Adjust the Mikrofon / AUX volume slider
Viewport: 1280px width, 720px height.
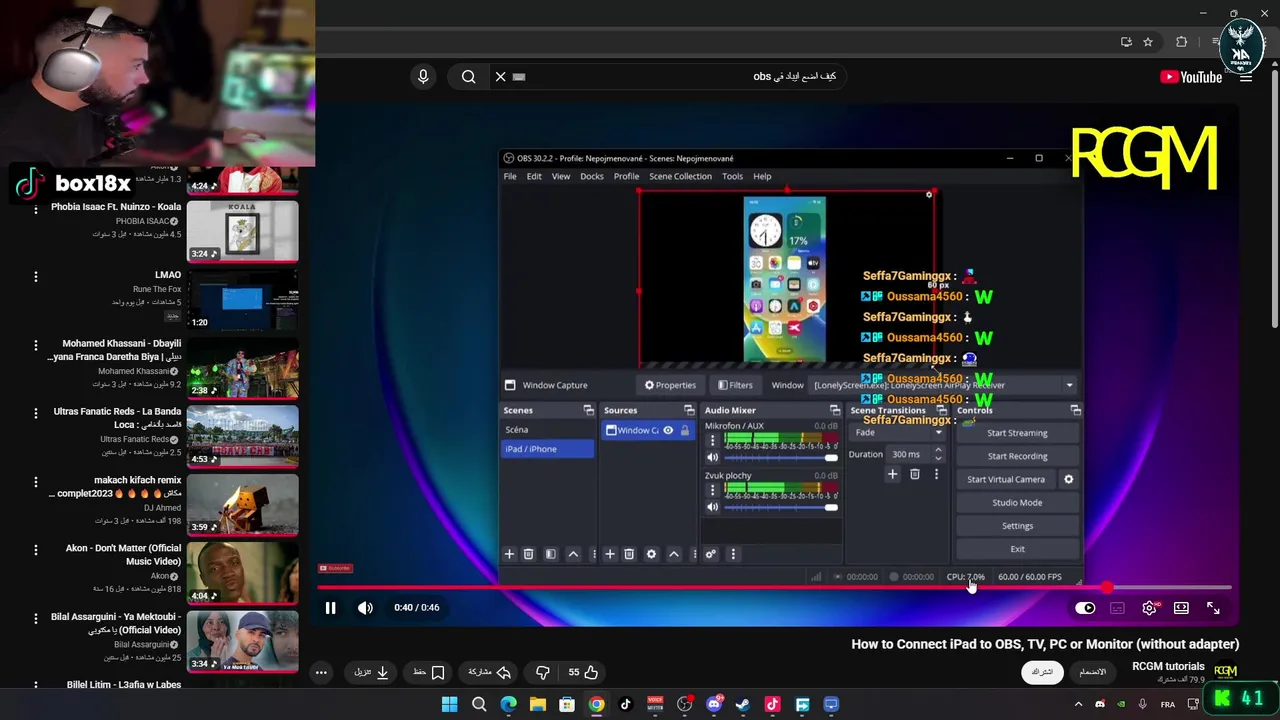781,457
